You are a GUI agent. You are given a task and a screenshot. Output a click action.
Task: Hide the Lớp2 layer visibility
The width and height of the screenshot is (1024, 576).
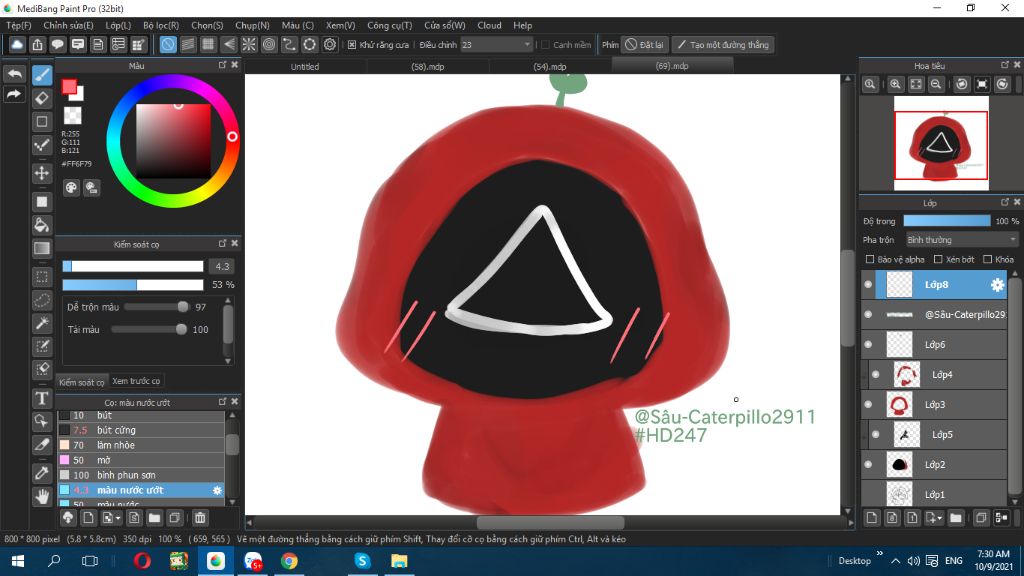click(x=868, y=465)
